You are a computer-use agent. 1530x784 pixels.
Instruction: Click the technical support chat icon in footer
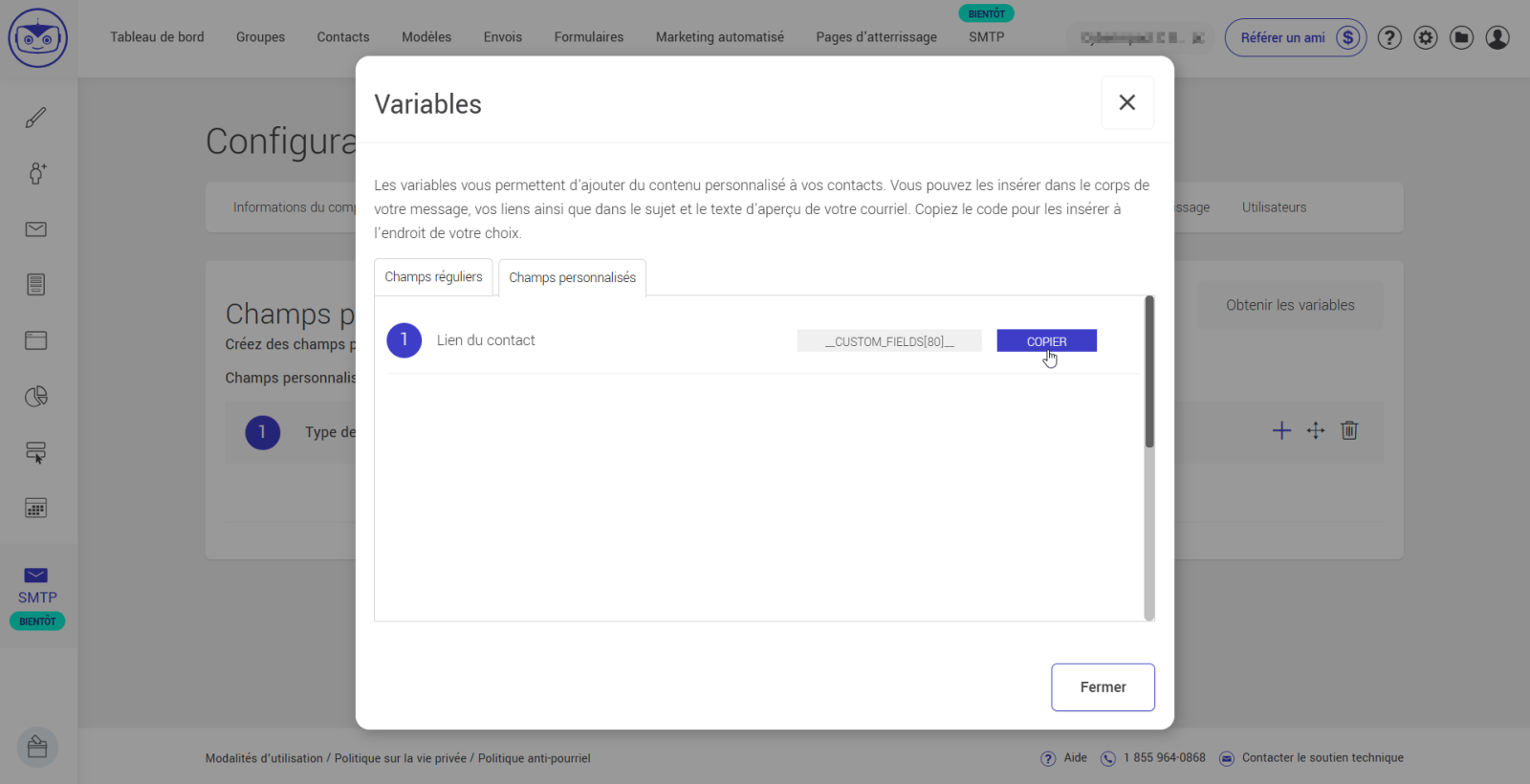pyautogui.click(x=1227, y=758)
